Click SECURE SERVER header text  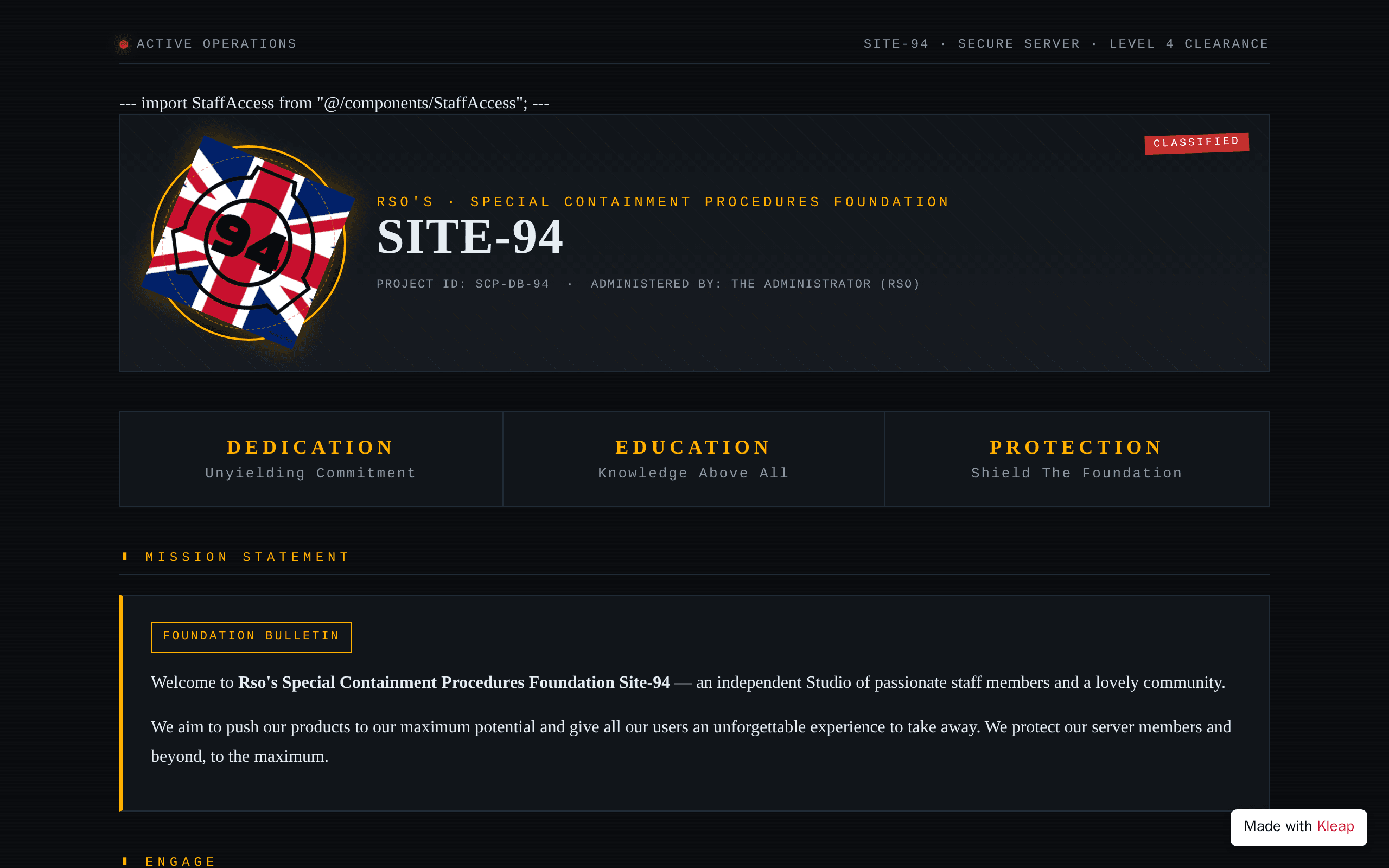tap(1019, 44)
